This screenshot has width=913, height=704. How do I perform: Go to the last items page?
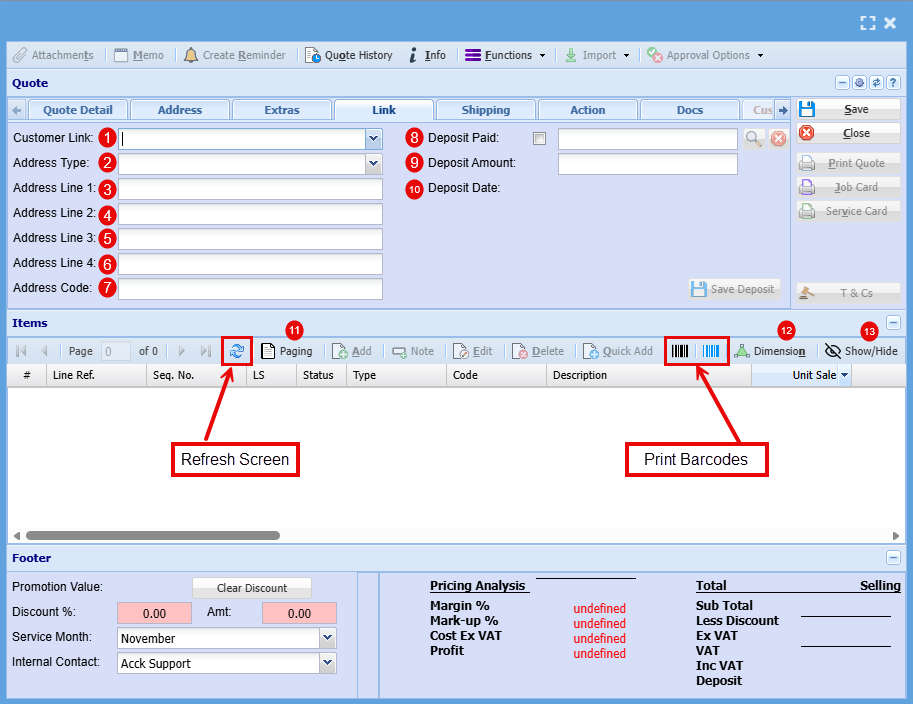[205, 351]
